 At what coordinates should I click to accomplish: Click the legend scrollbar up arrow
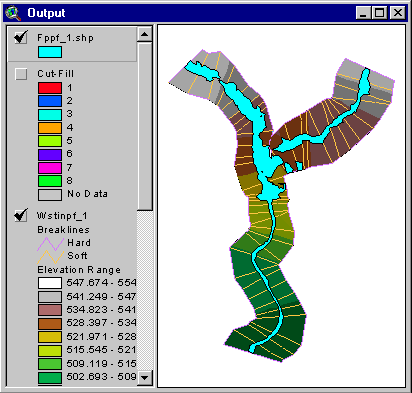(145, 34)
